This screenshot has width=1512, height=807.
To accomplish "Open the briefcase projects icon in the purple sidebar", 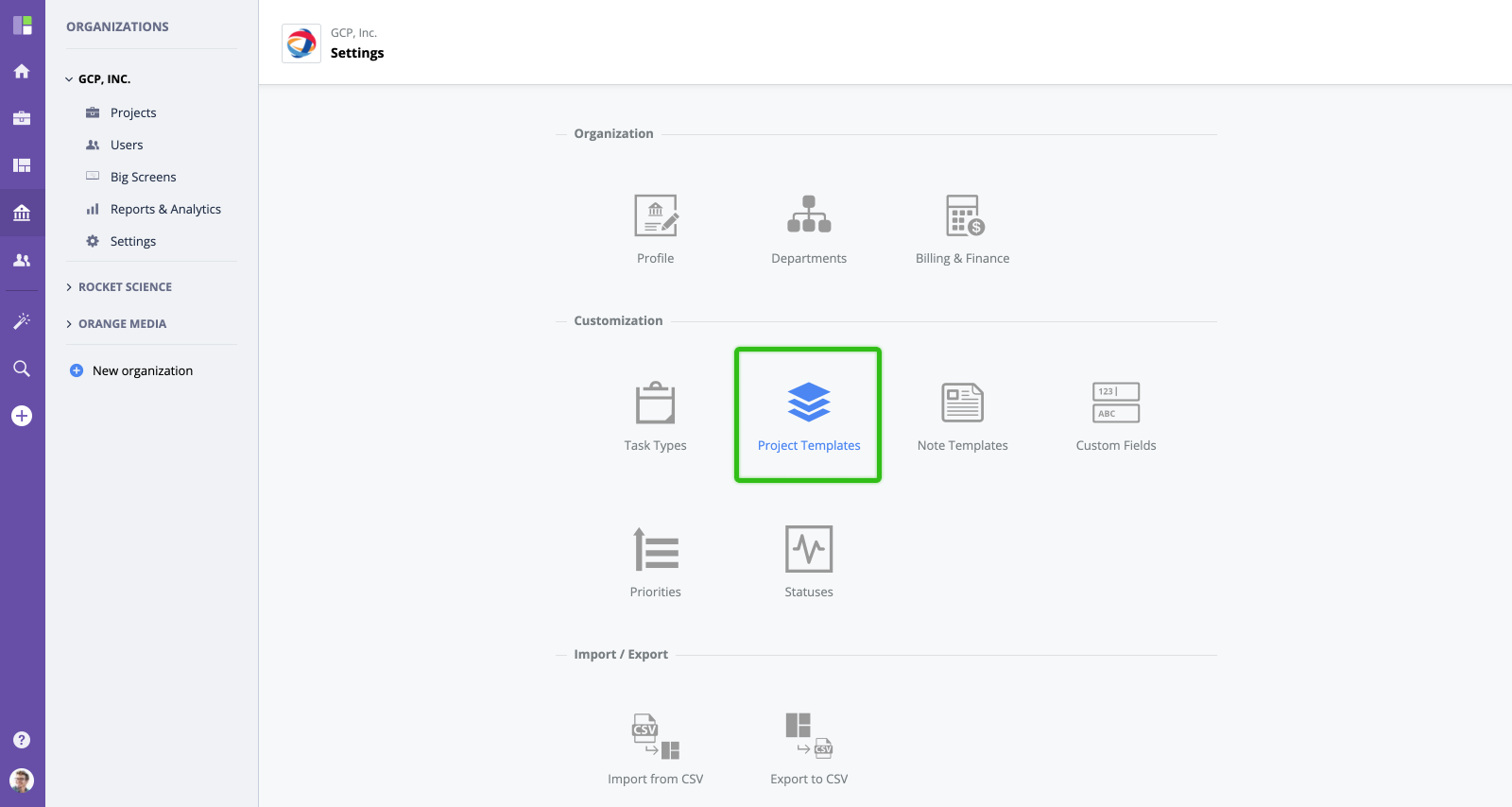I will click(22, 118).
